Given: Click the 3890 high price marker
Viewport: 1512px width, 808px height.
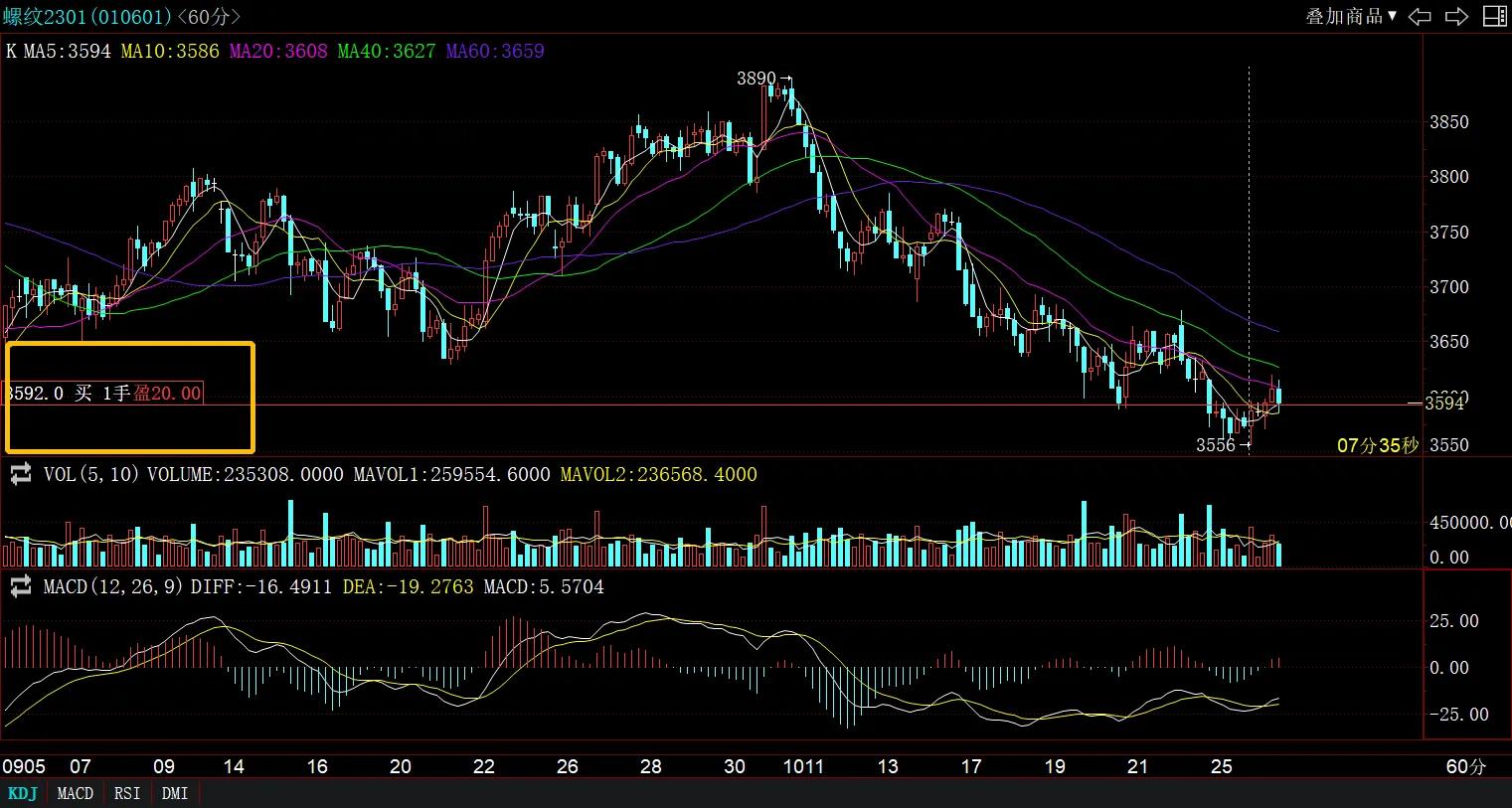Looking at the screenshot, I should 756,79.
